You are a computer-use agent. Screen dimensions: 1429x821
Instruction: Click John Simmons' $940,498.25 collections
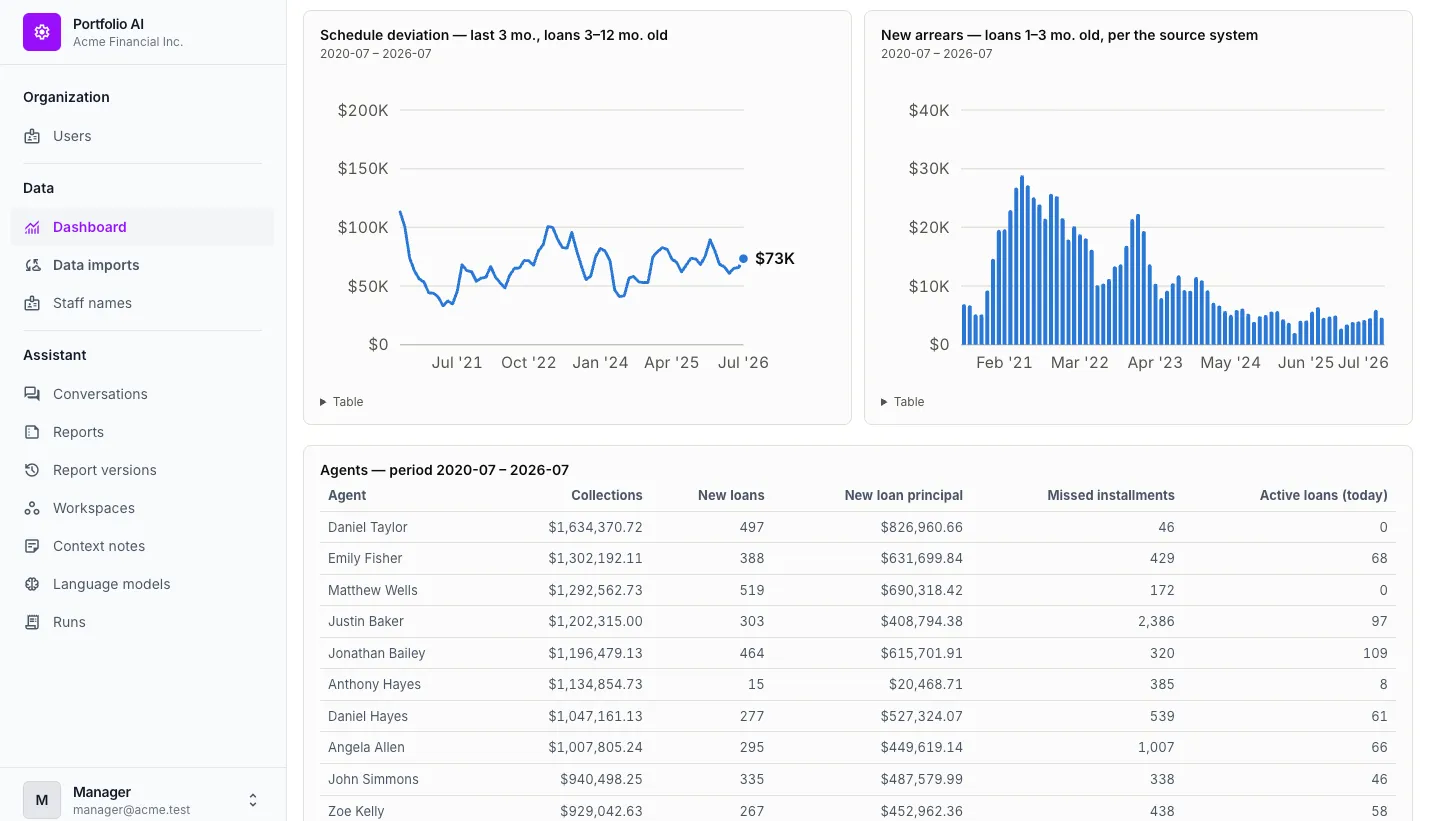[601, 779]
